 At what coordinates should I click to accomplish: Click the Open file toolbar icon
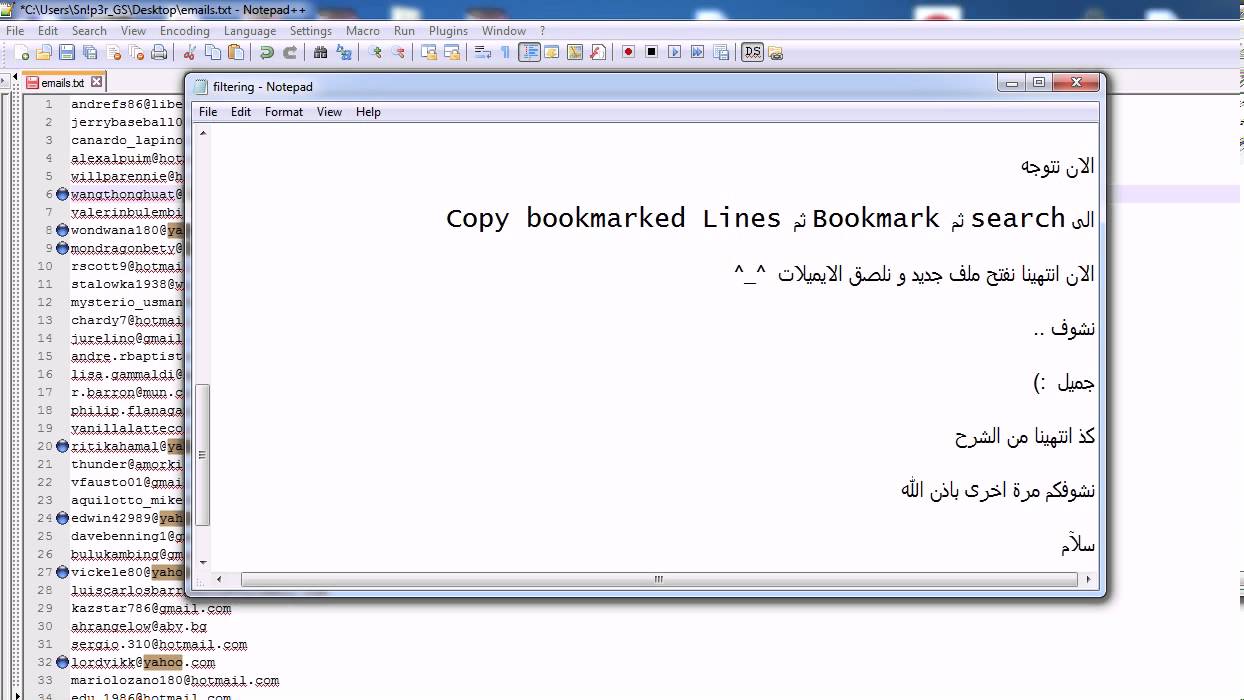click(x=43, y=52)
